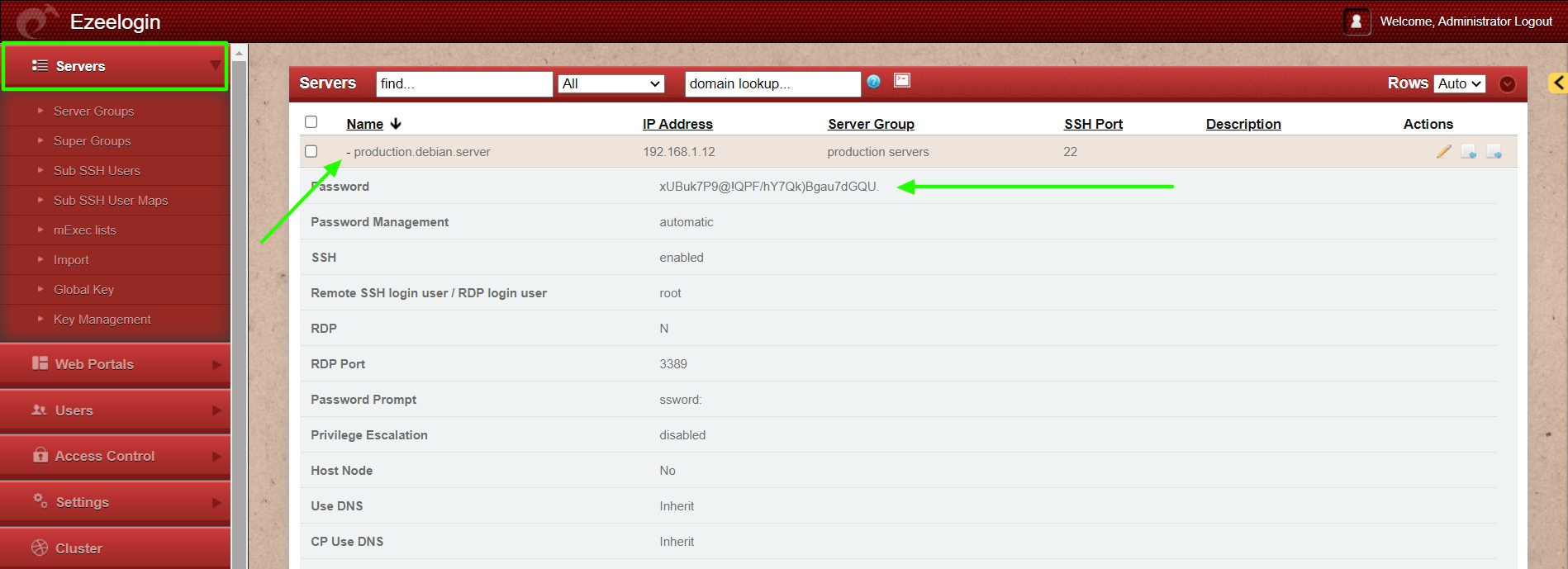Click into the domain lookup field
Image resolution: width=1568 pixels, height=569 pixels.
click(x=772, y=83)
